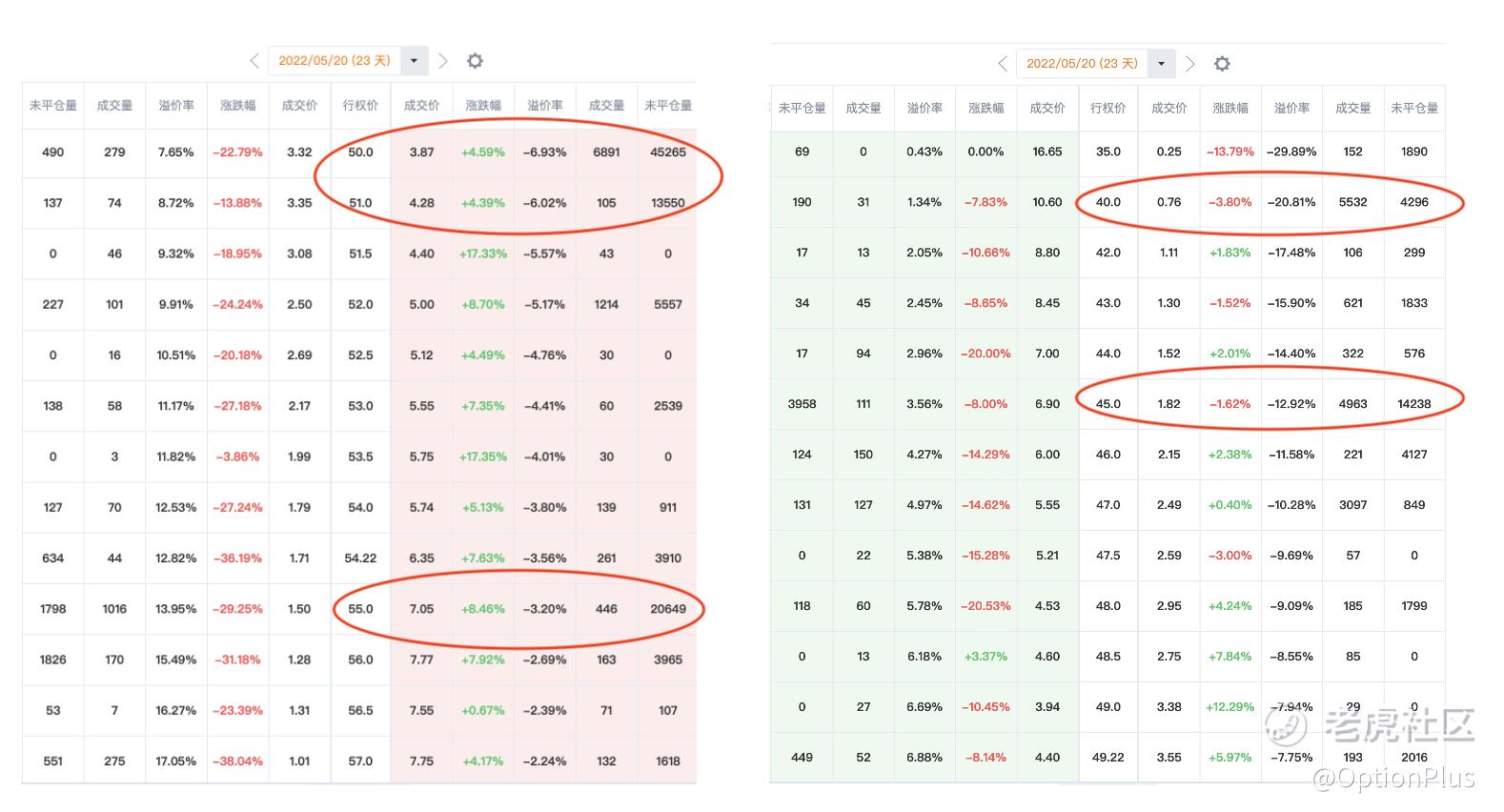Select strike 47.0 in right table
This screenshot has height=812, width=1504.
[1108, 505]
